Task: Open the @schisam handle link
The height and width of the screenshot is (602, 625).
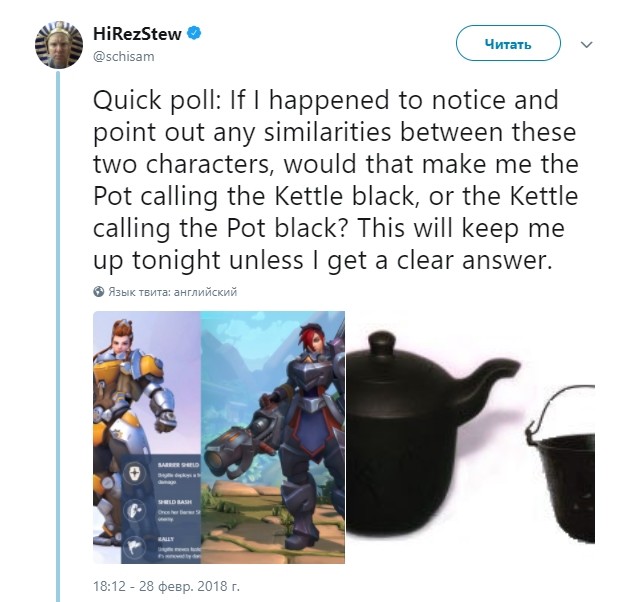Action: click(x=124, y=57)
